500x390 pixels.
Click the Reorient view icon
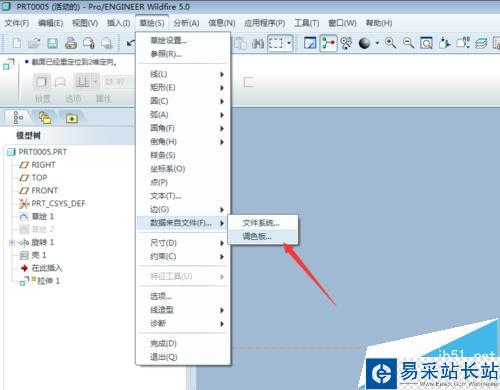[445, 43]
